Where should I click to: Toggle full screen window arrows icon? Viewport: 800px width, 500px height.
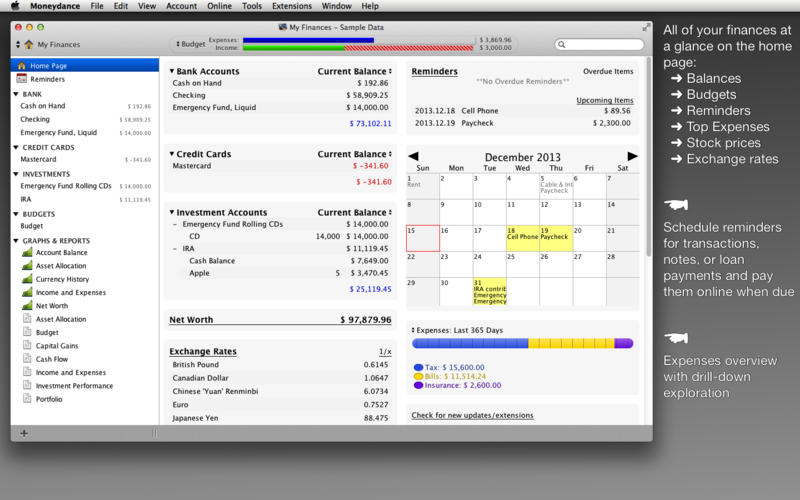646,27
